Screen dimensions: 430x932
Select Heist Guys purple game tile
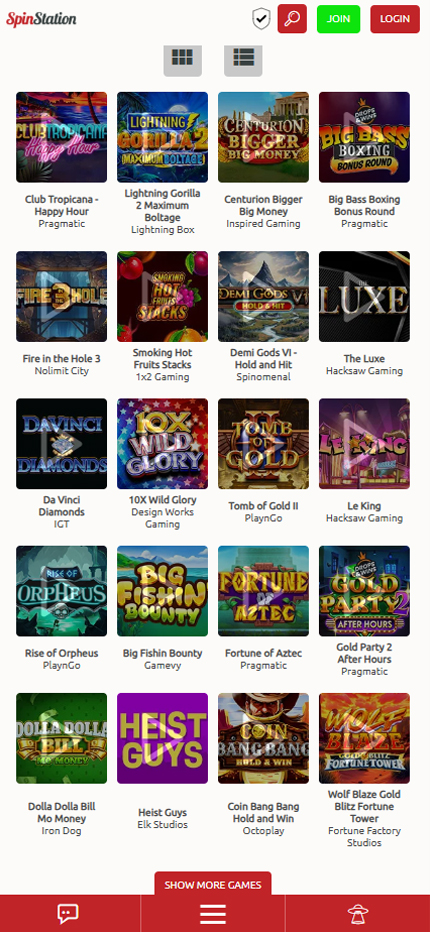[x=162, y=738]
